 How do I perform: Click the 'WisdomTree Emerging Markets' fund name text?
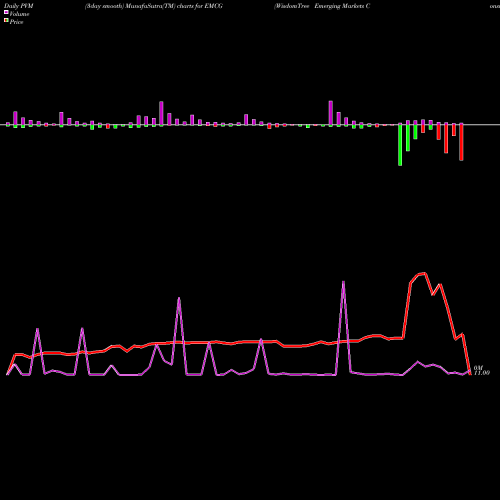click(x=320, y=6)
